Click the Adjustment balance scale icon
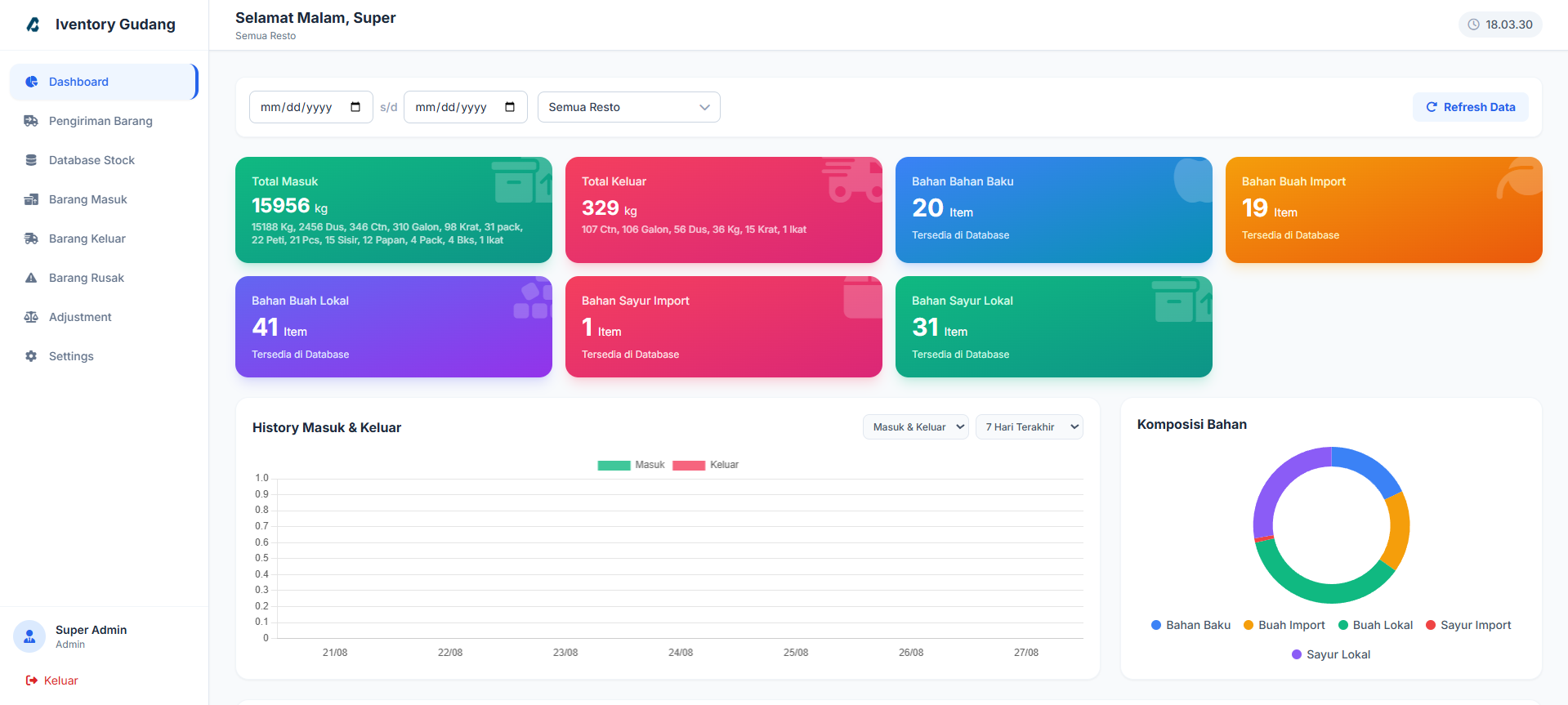This screenshot has height=705, width=1568. click(31, 317)
